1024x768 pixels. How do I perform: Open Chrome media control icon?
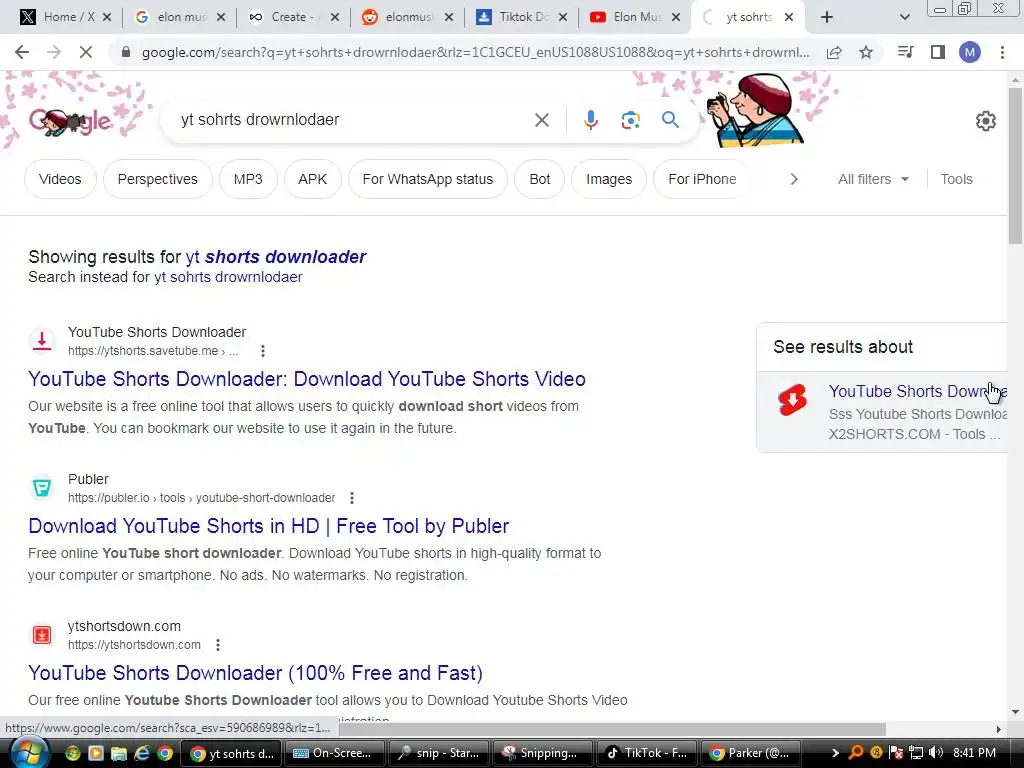click(x=905, y=52)
